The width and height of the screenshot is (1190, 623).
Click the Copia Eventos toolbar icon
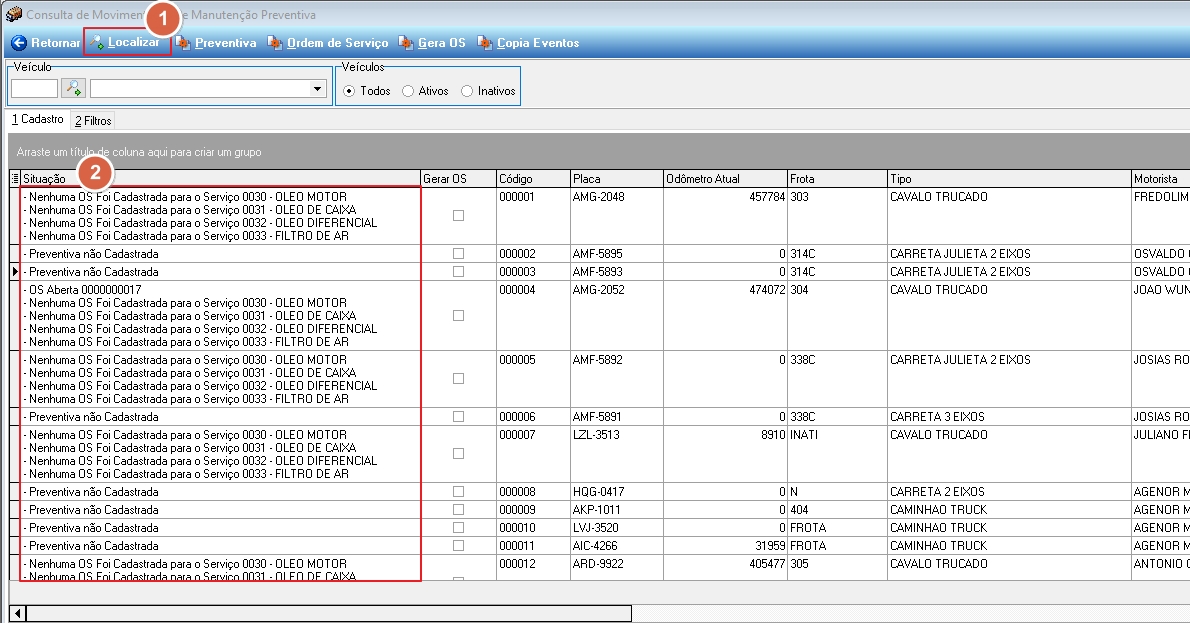[485, 42]
